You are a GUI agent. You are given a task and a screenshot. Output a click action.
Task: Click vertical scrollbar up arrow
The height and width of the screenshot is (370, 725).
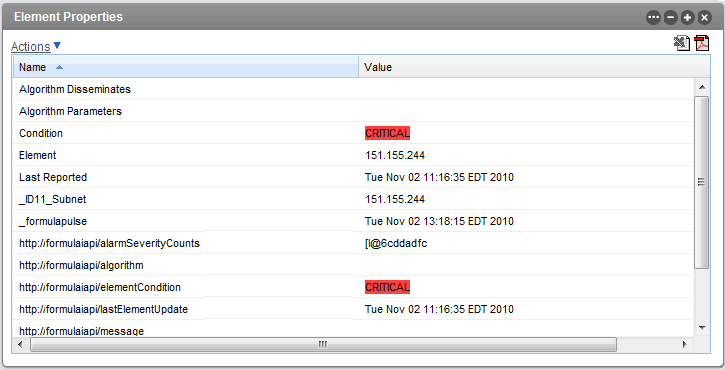(x=702, y=87)
